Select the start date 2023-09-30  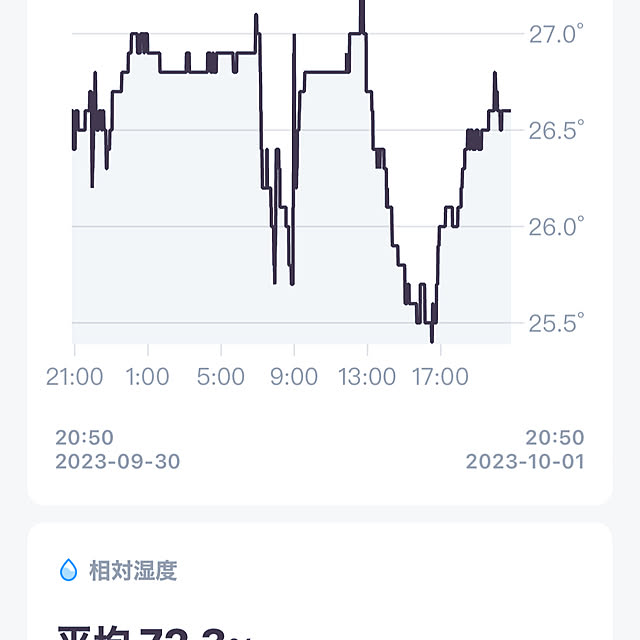pos(118,462)
